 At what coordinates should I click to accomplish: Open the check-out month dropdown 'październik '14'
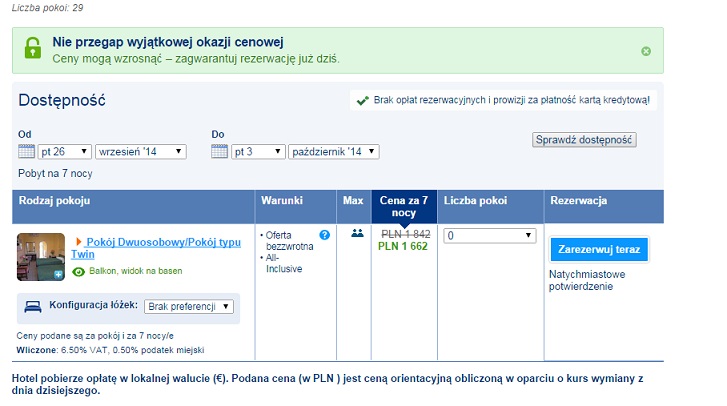(333, 152)
